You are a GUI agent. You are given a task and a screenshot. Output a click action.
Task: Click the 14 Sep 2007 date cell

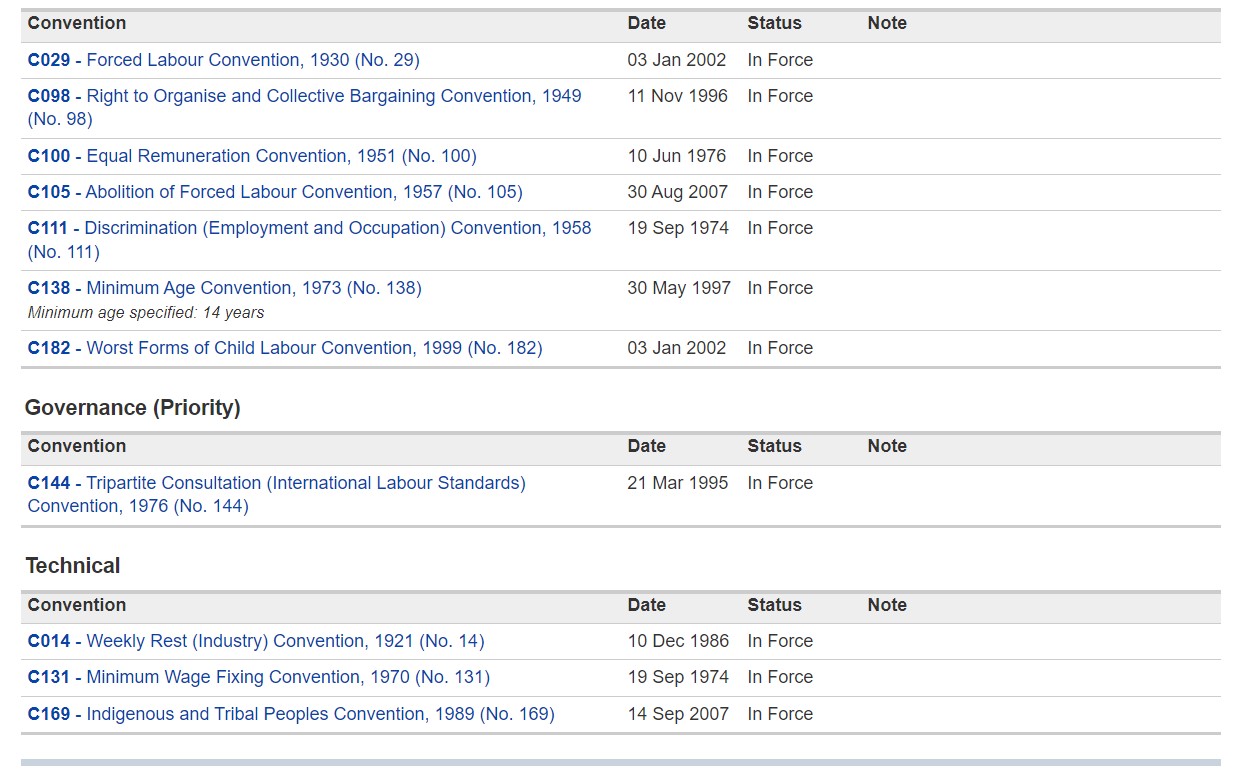point(678,714)
